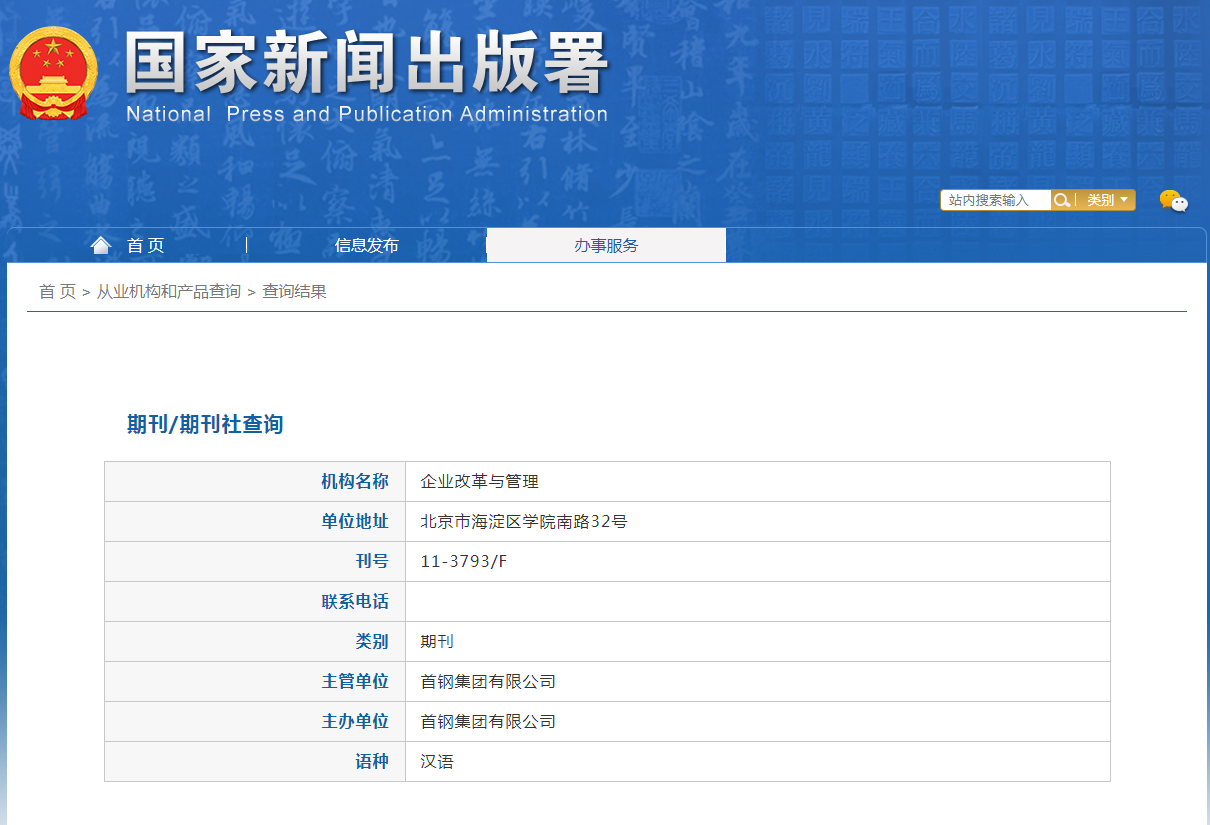
Task: Click the house icon in navigation bar
Action: click(x=101, y=245)
